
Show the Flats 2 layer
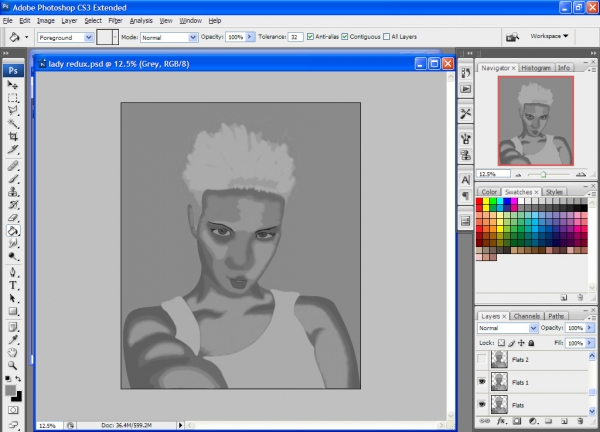482,359
